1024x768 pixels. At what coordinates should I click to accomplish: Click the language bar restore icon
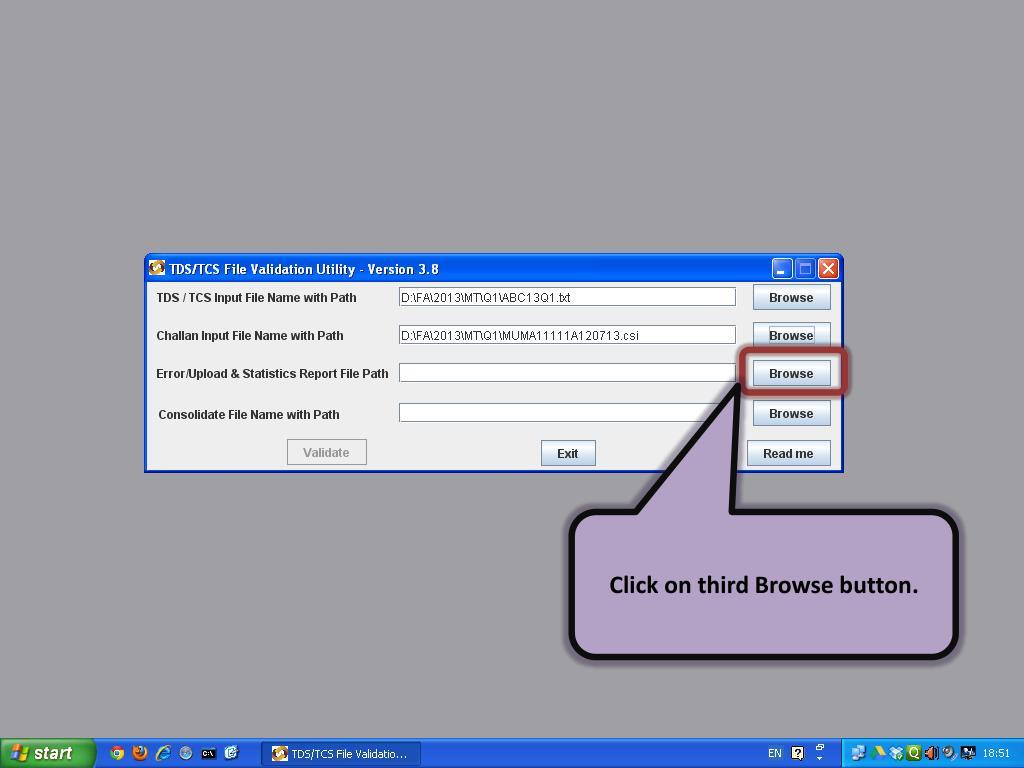(820, 748)
